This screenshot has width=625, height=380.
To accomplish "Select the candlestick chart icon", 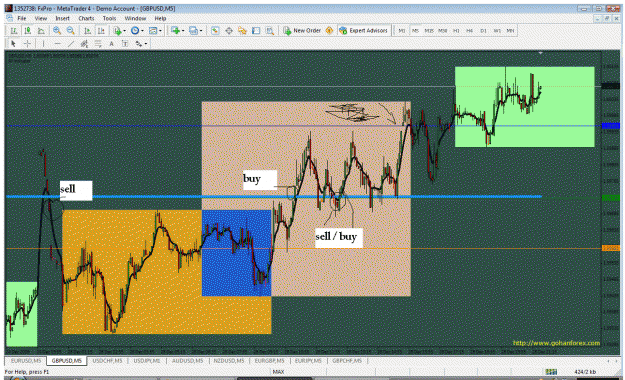I will click(x=28, y=31).
